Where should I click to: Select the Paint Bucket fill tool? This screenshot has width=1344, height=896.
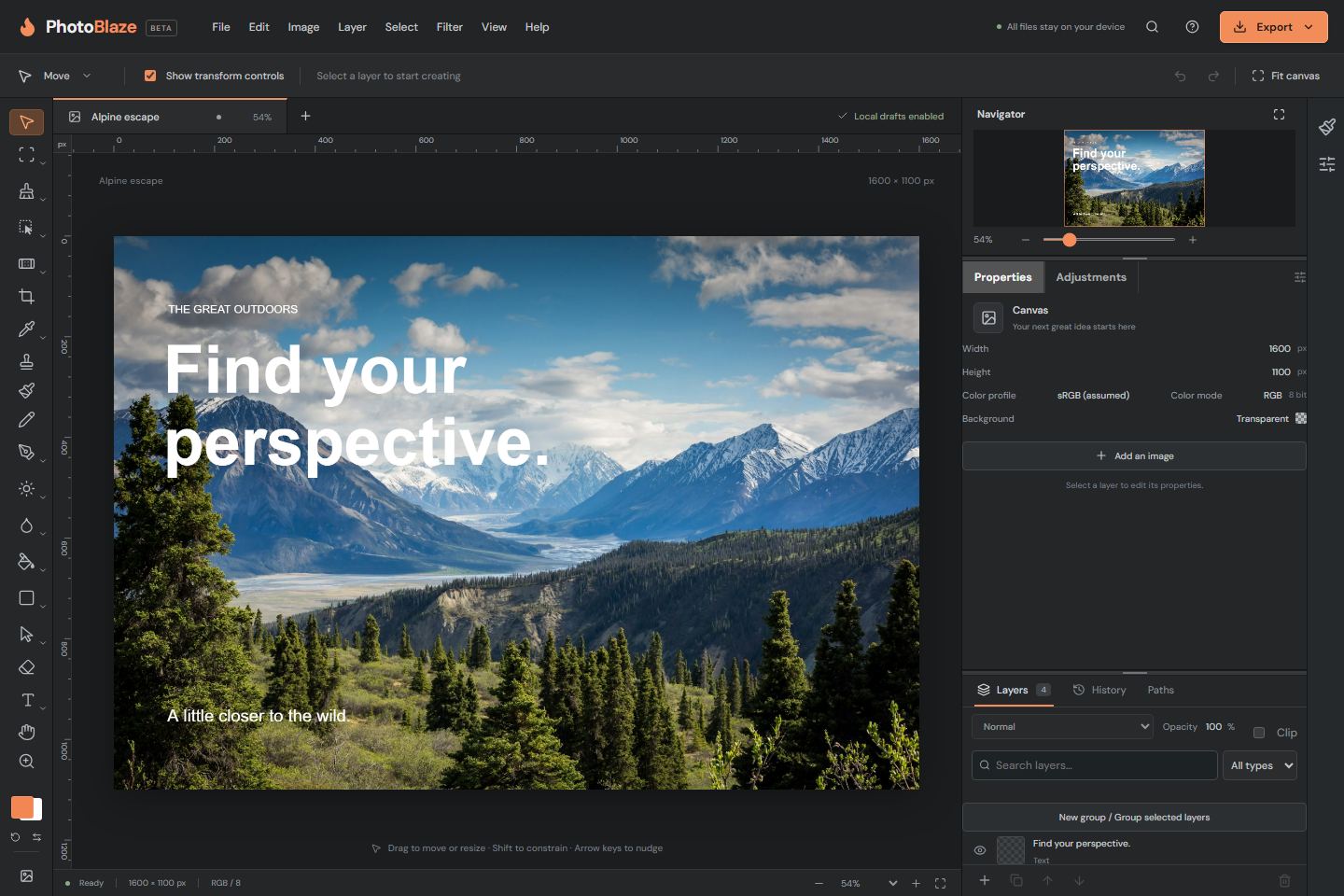[x=26, y=562]
